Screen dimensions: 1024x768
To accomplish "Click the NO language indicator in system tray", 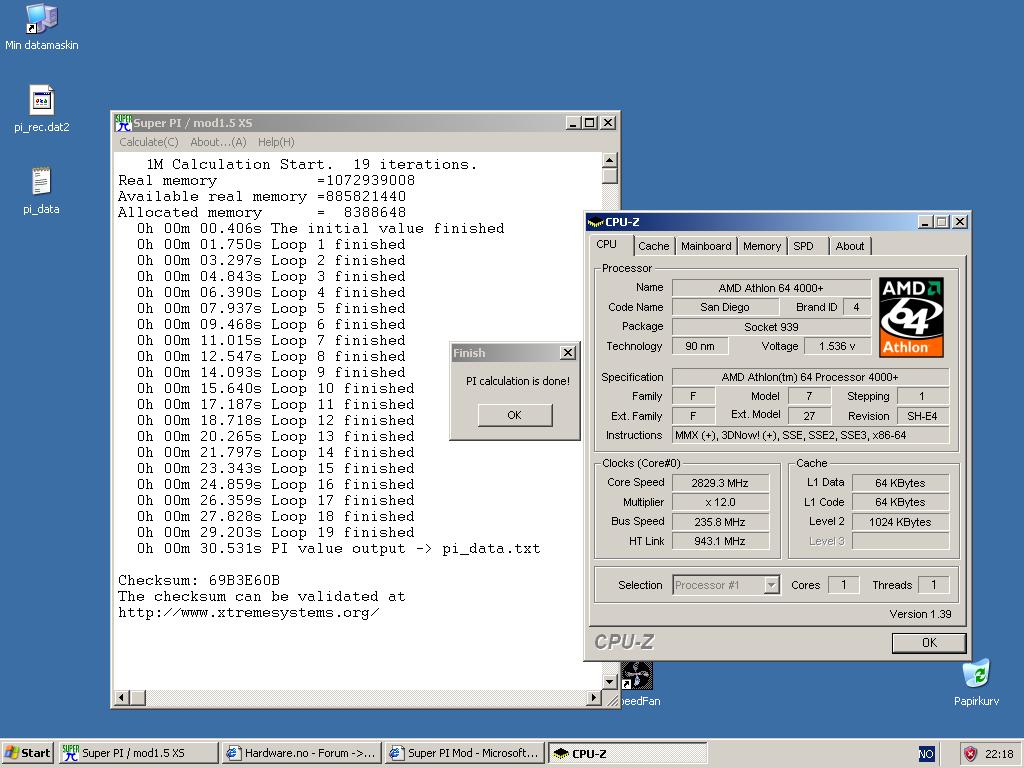I will point(926,754).
